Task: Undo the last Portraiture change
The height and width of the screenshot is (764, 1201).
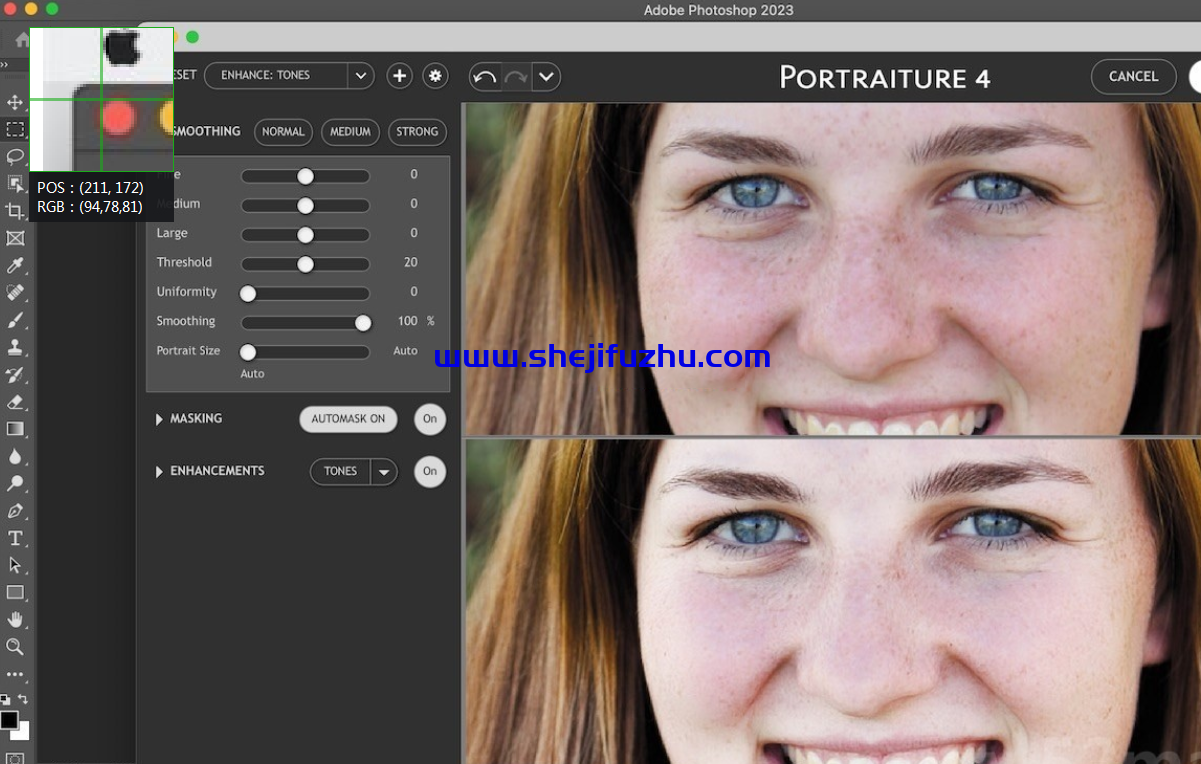Action: pyautogui.click(x=484, y=77)
